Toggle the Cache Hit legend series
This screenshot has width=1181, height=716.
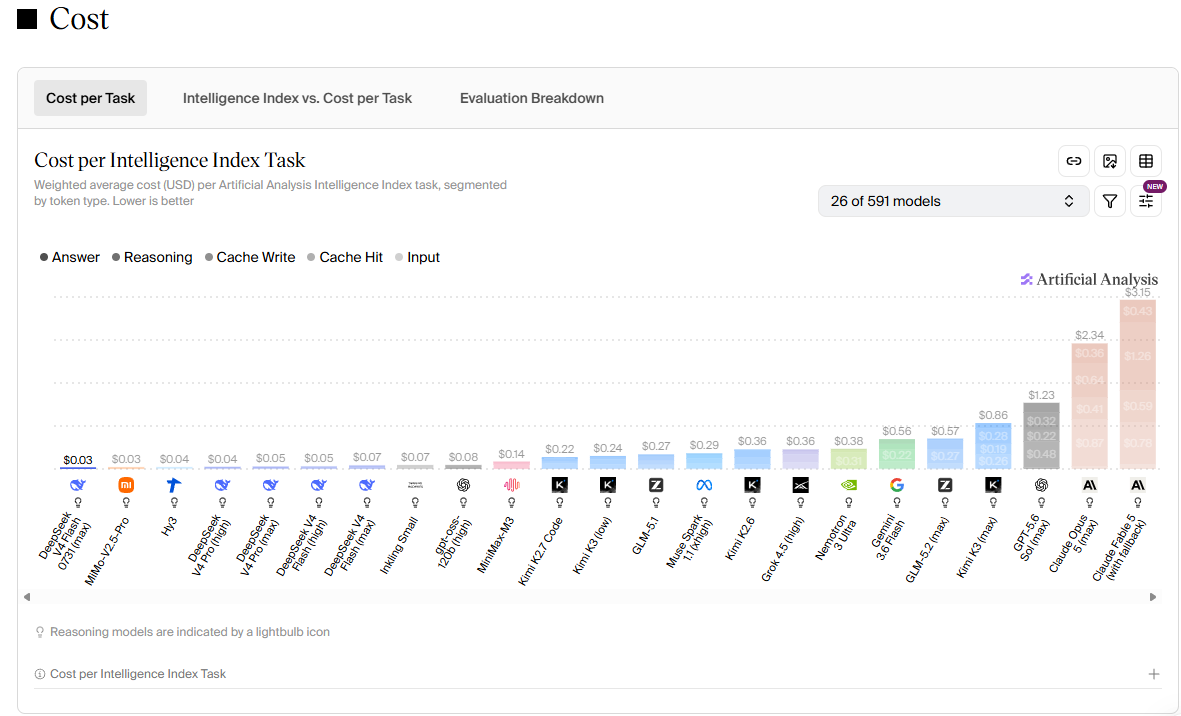345,257
